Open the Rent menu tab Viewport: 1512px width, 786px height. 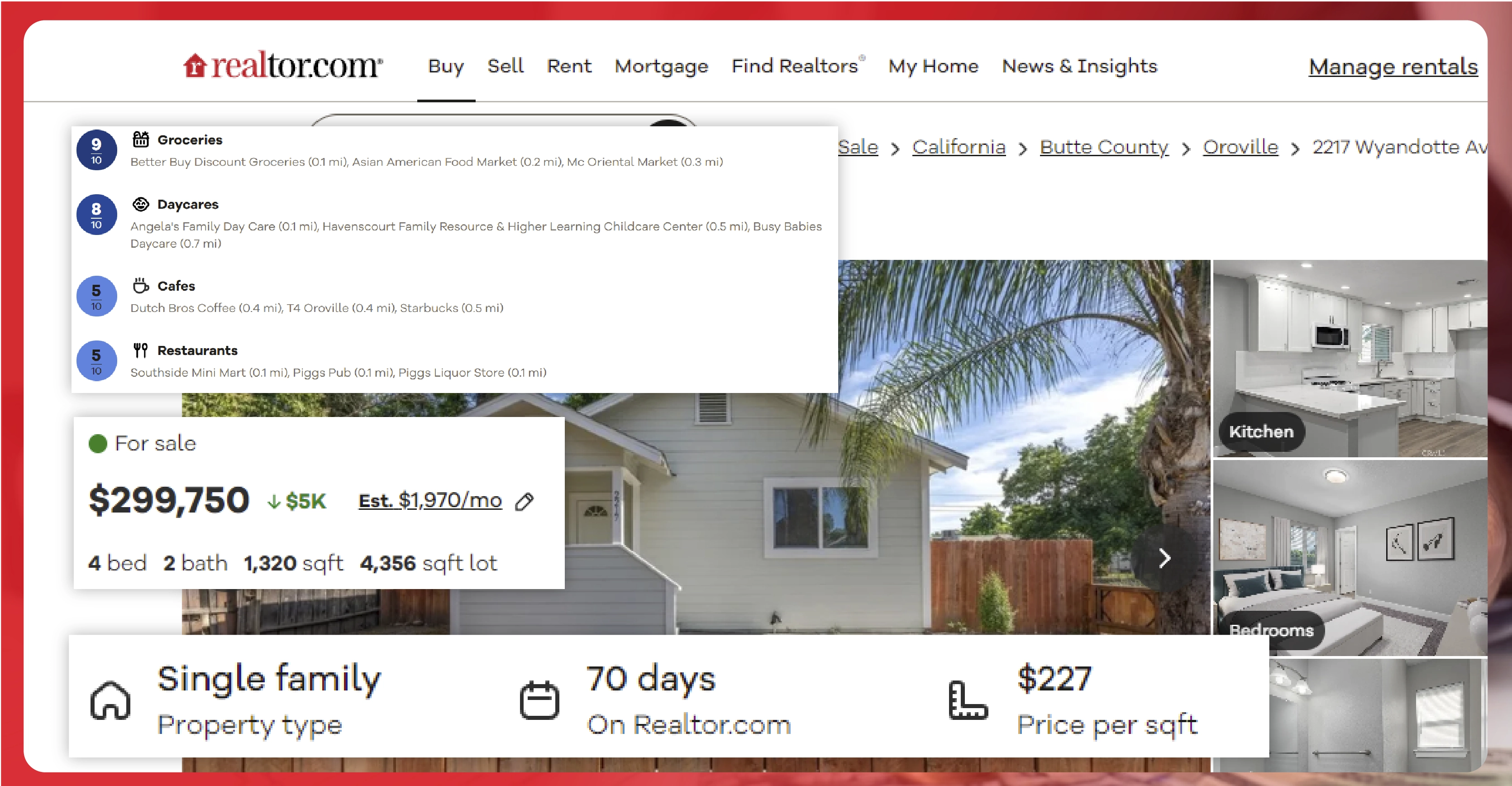[568, 66]
